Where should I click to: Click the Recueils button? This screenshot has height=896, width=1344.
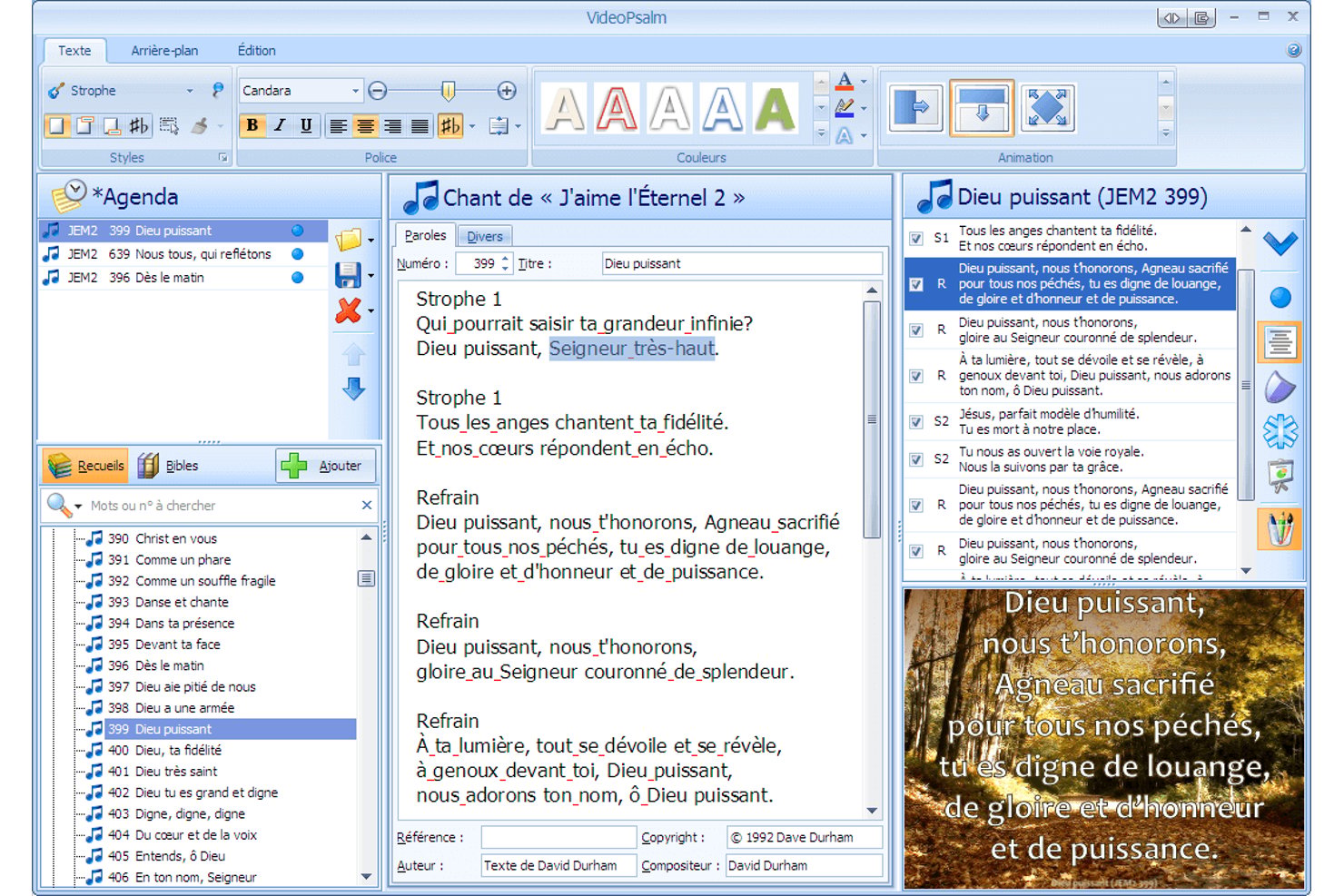point(85,466)
